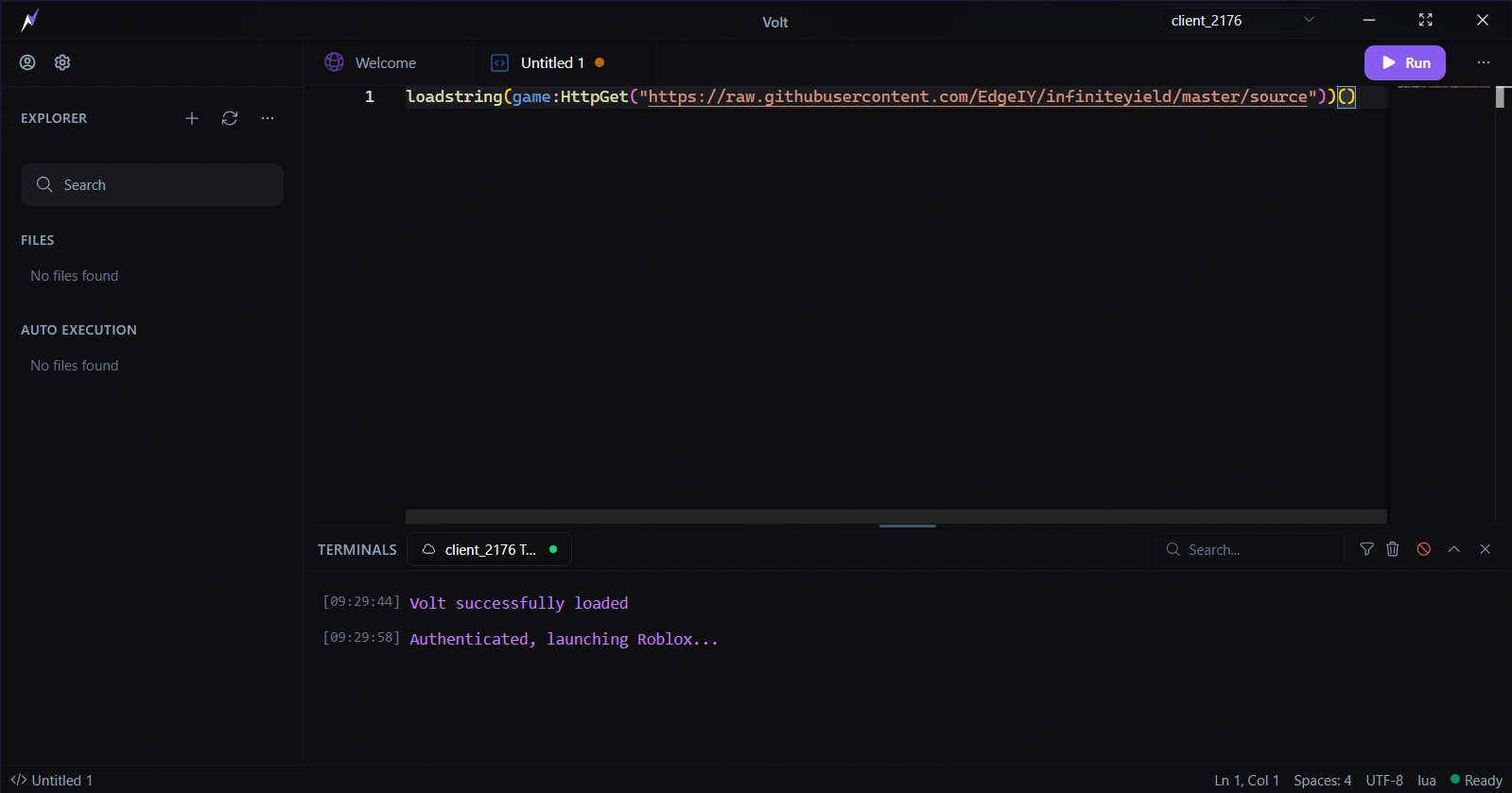
Task: Maximize the Volt window
Action: [x=1426, y=20]
